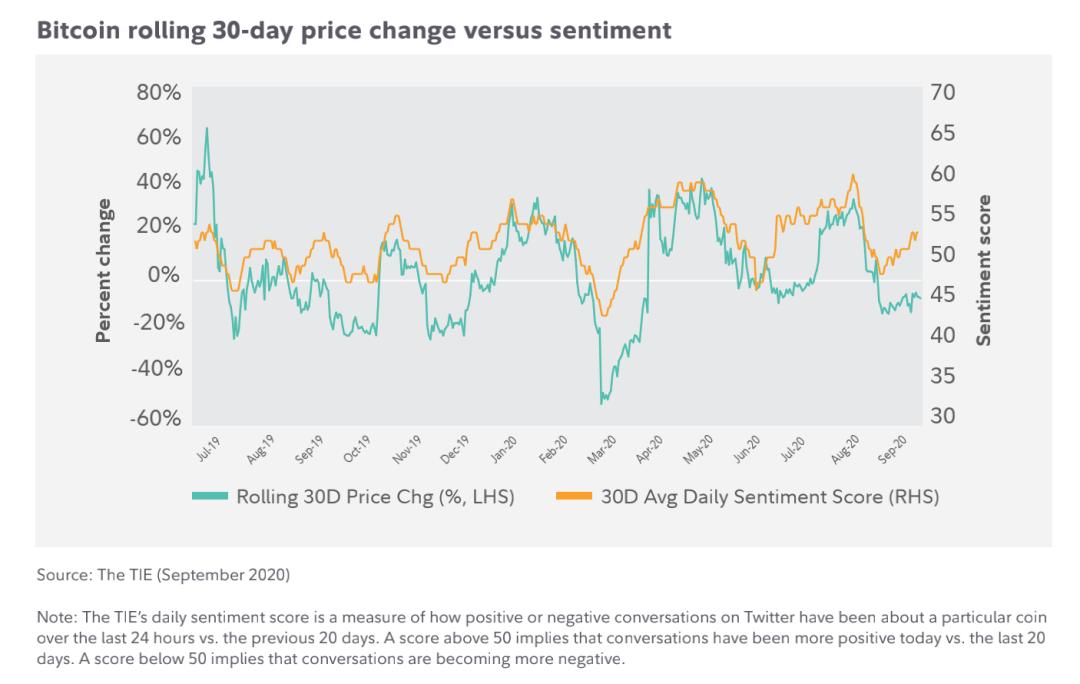
Task: Click the teal price trough near Mar-20
Action: click(x=601, y=402)
